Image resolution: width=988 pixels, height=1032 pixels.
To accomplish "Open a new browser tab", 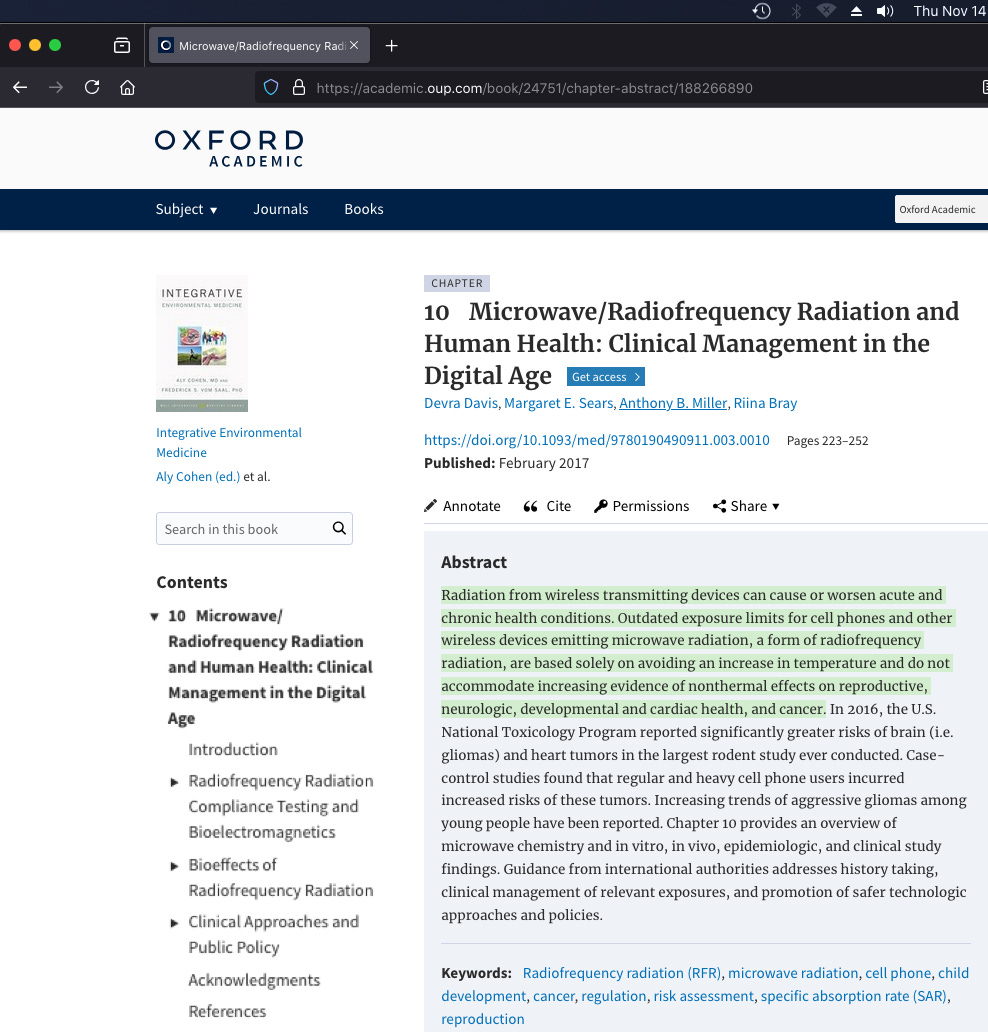I will [x=392, y=45].
